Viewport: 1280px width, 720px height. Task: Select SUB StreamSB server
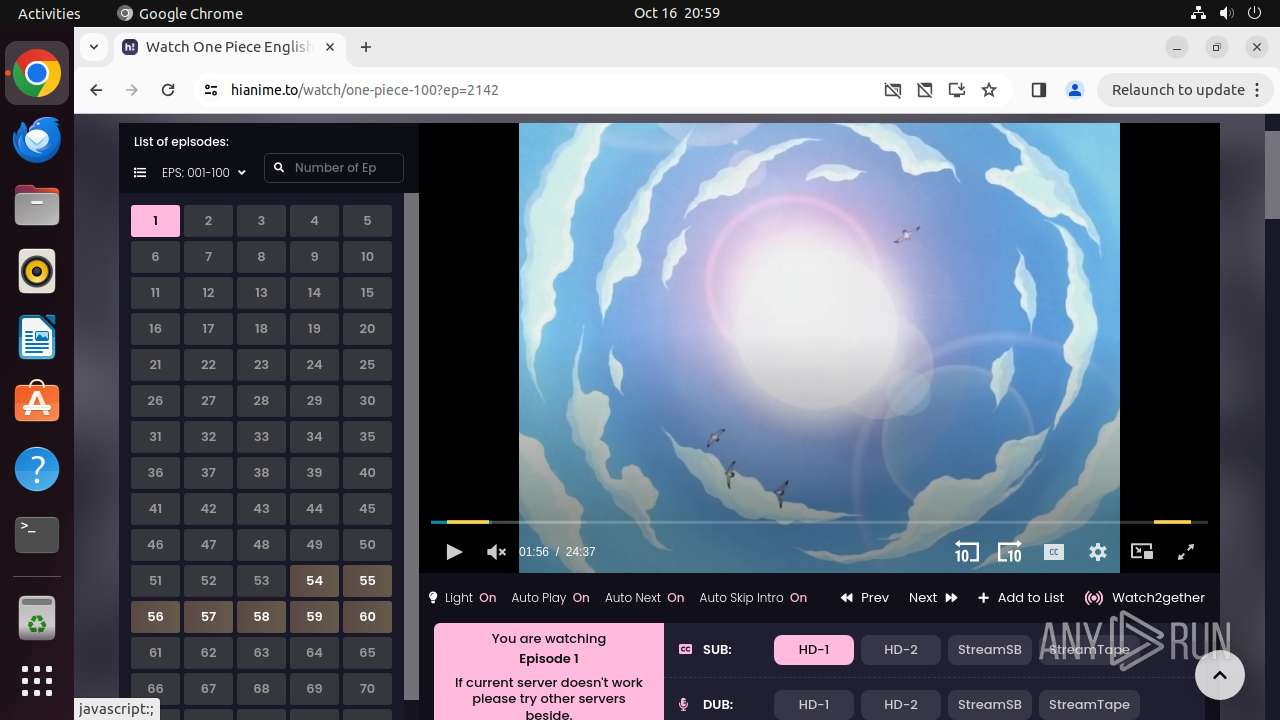click(990, 650)
